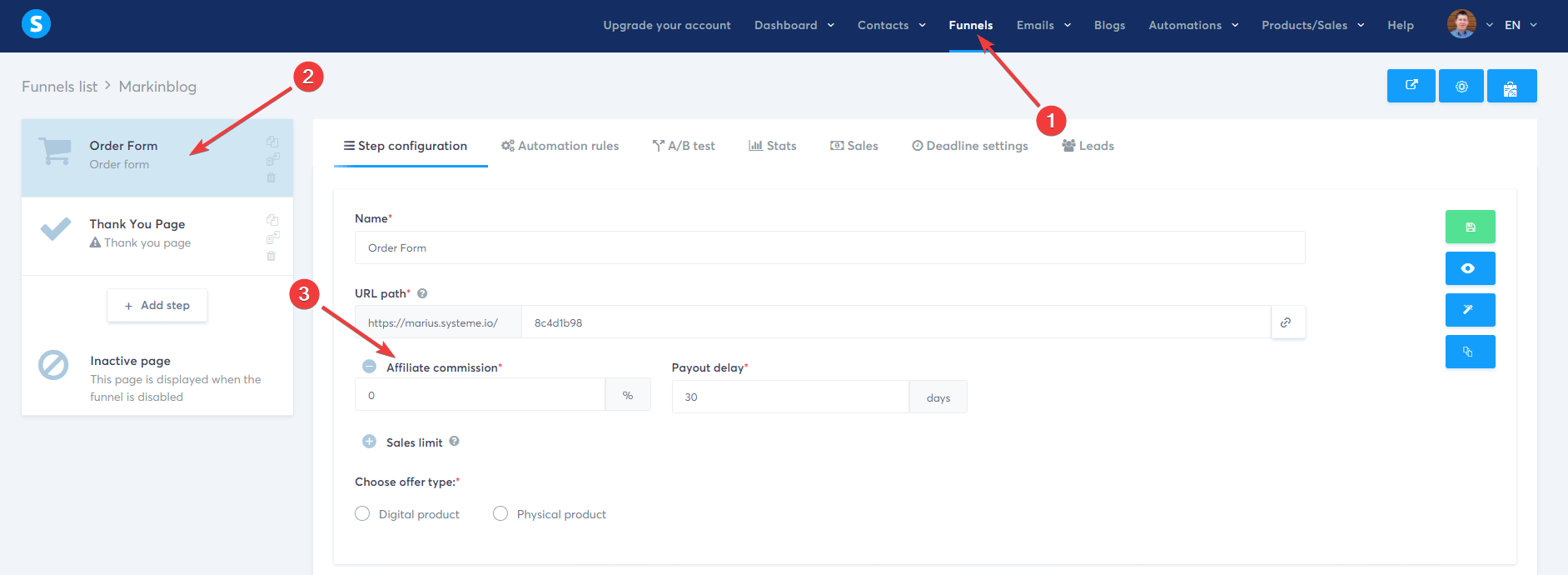The width and height of the screenshot is (1568, 575).
Task: Select the Inactive page entry
Action: click(x=157, y=377)
